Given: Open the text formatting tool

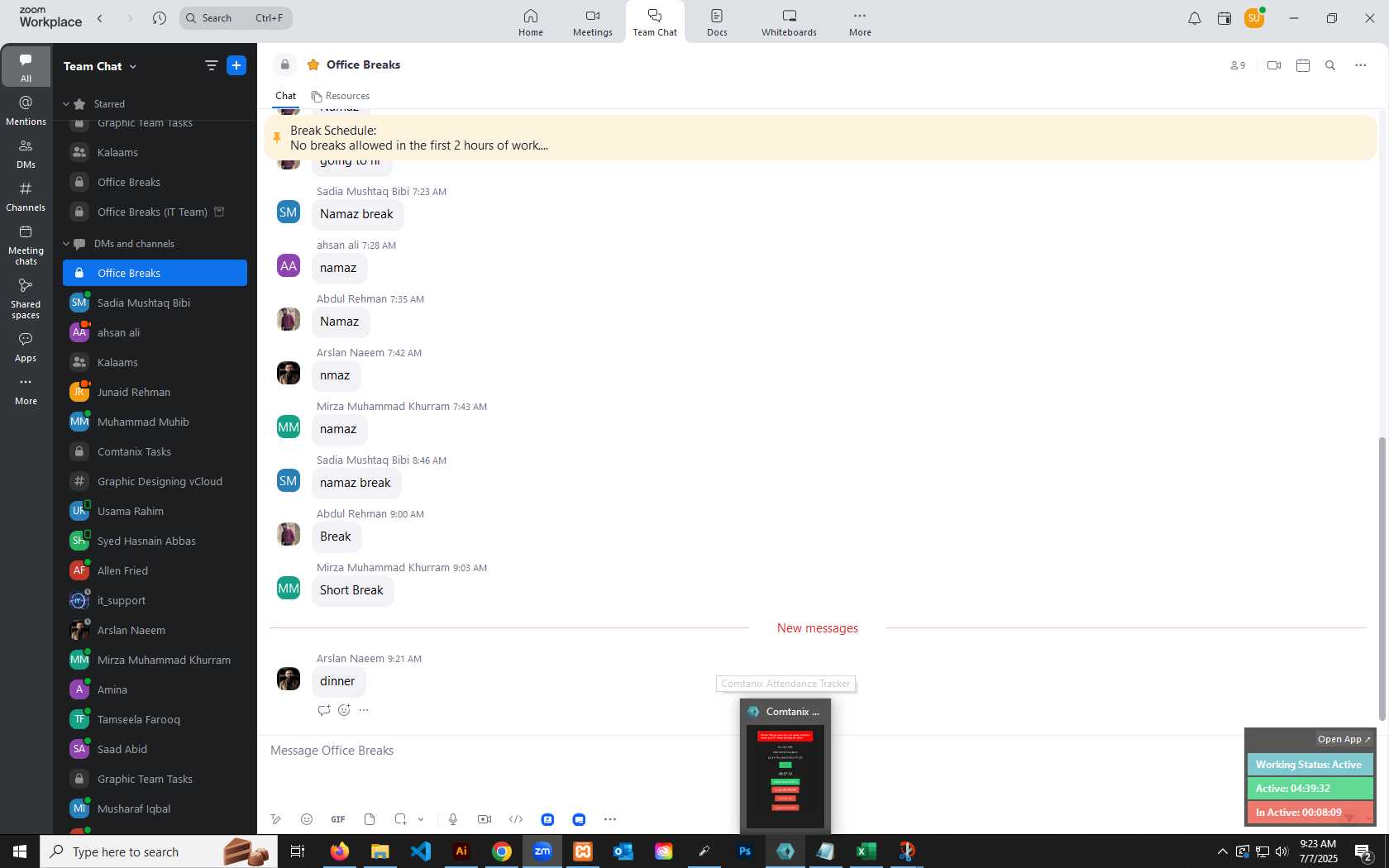Looking at the screenshot, I should pos(276,819).
